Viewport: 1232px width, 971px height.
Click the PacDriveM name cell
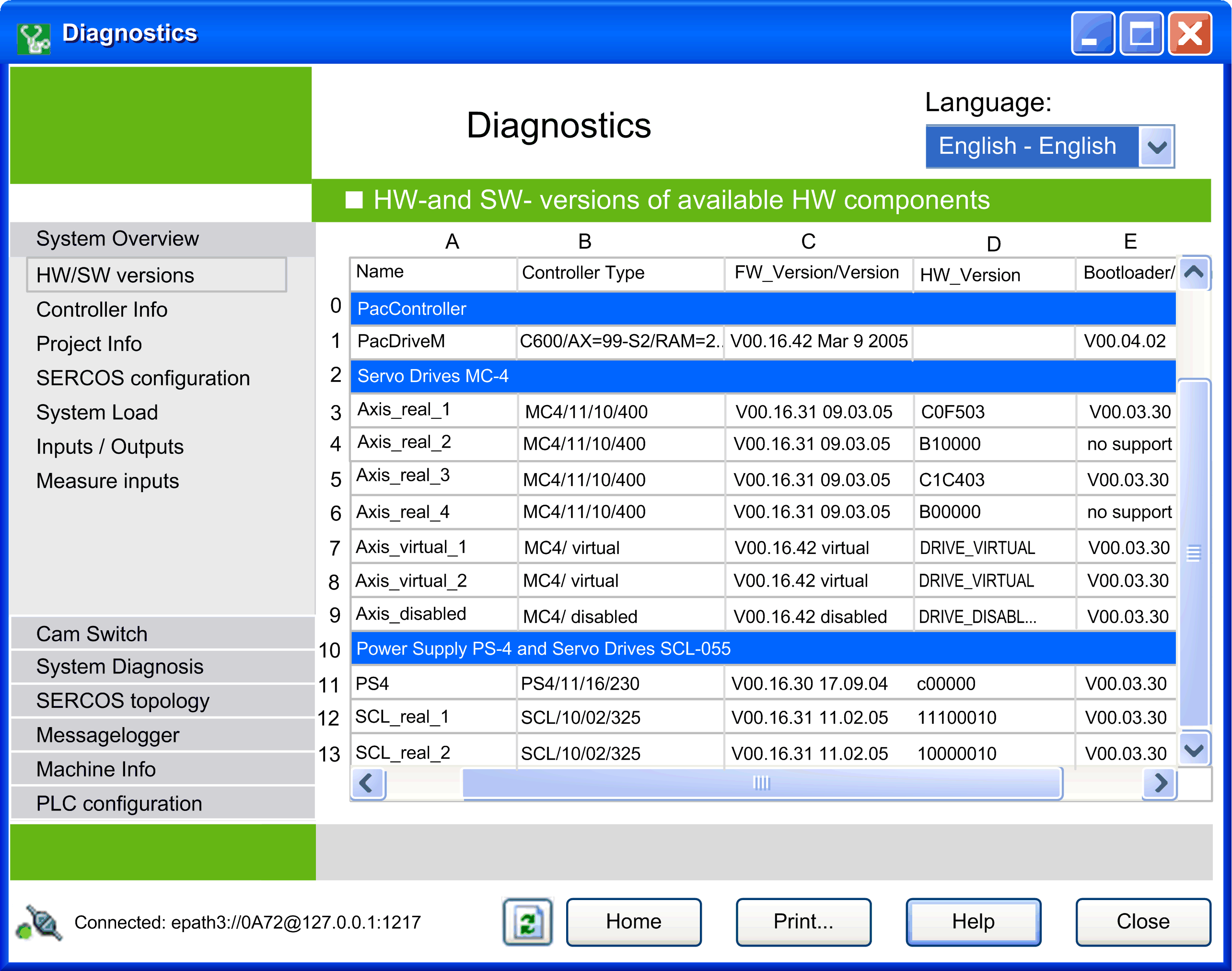(x=433, y=342)
